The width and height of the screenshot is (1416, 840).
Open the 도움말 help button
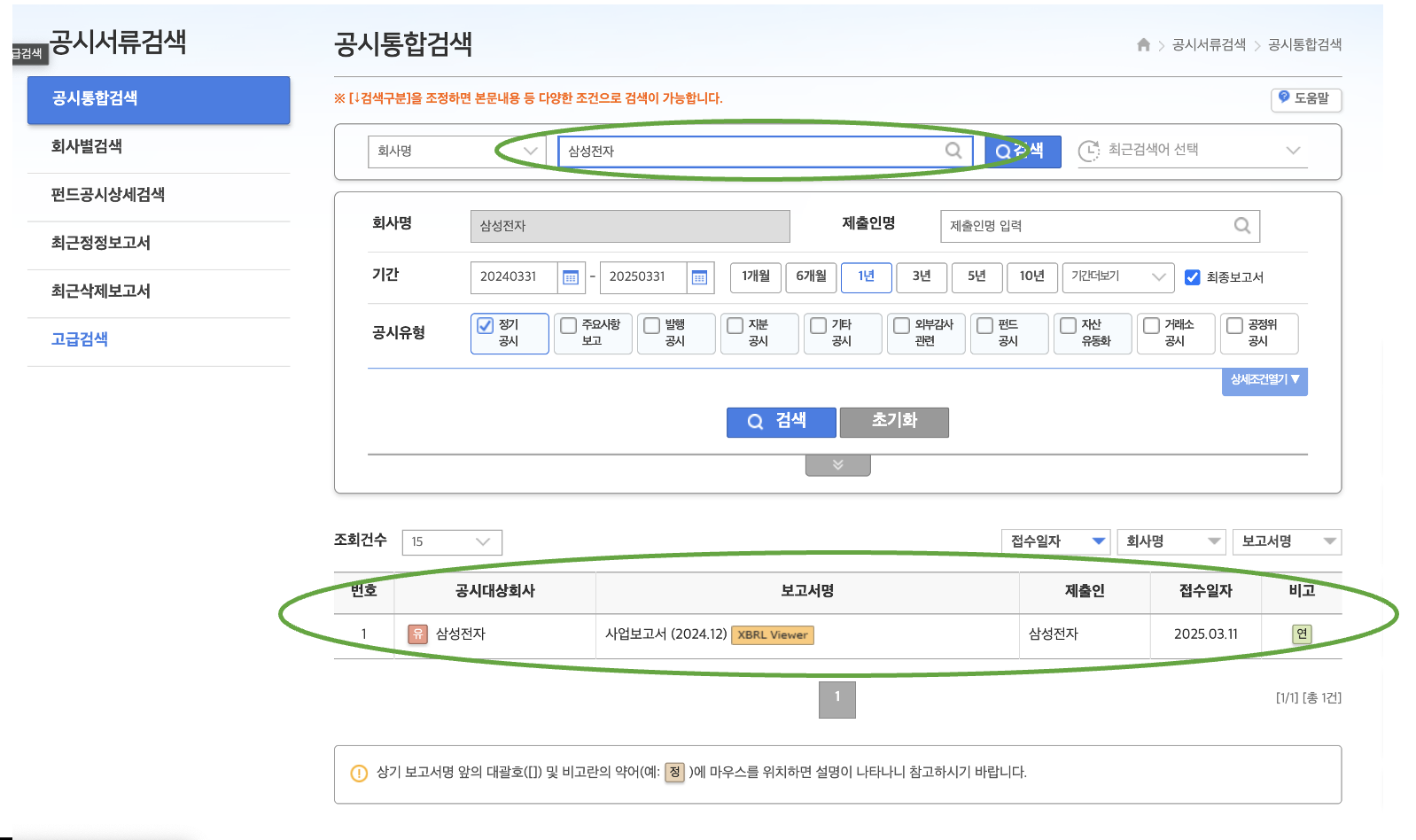click(1306, 98)
